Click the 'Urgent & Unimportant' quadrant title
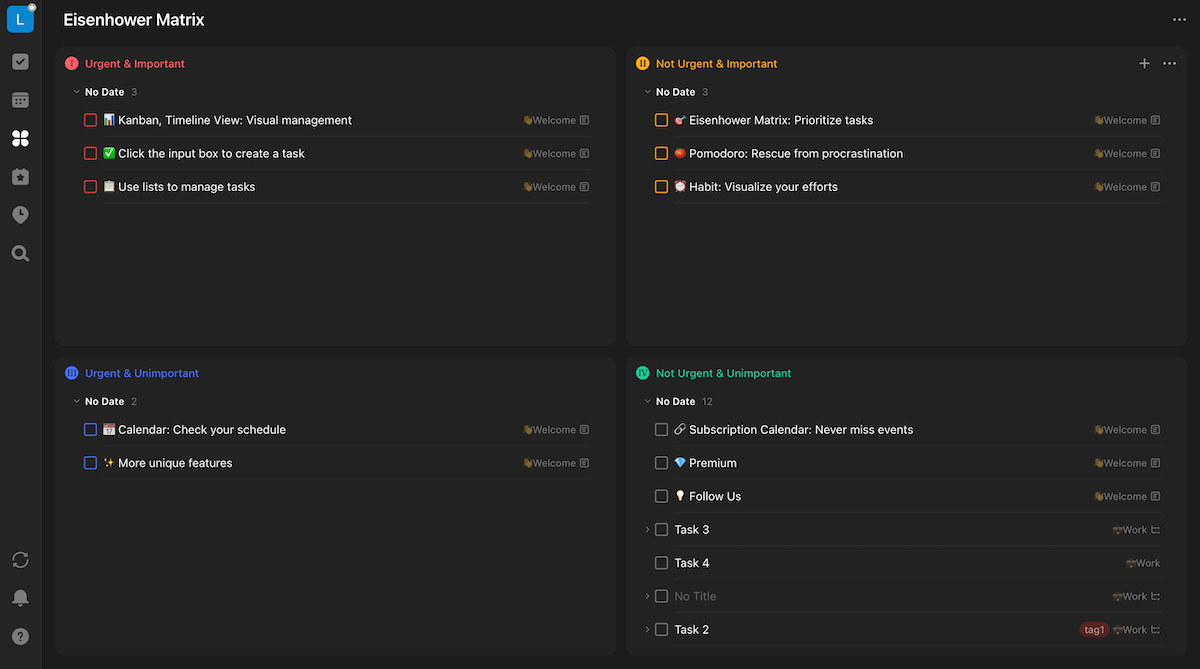Viewport: 1200px width, 669px height. [141, 374]
